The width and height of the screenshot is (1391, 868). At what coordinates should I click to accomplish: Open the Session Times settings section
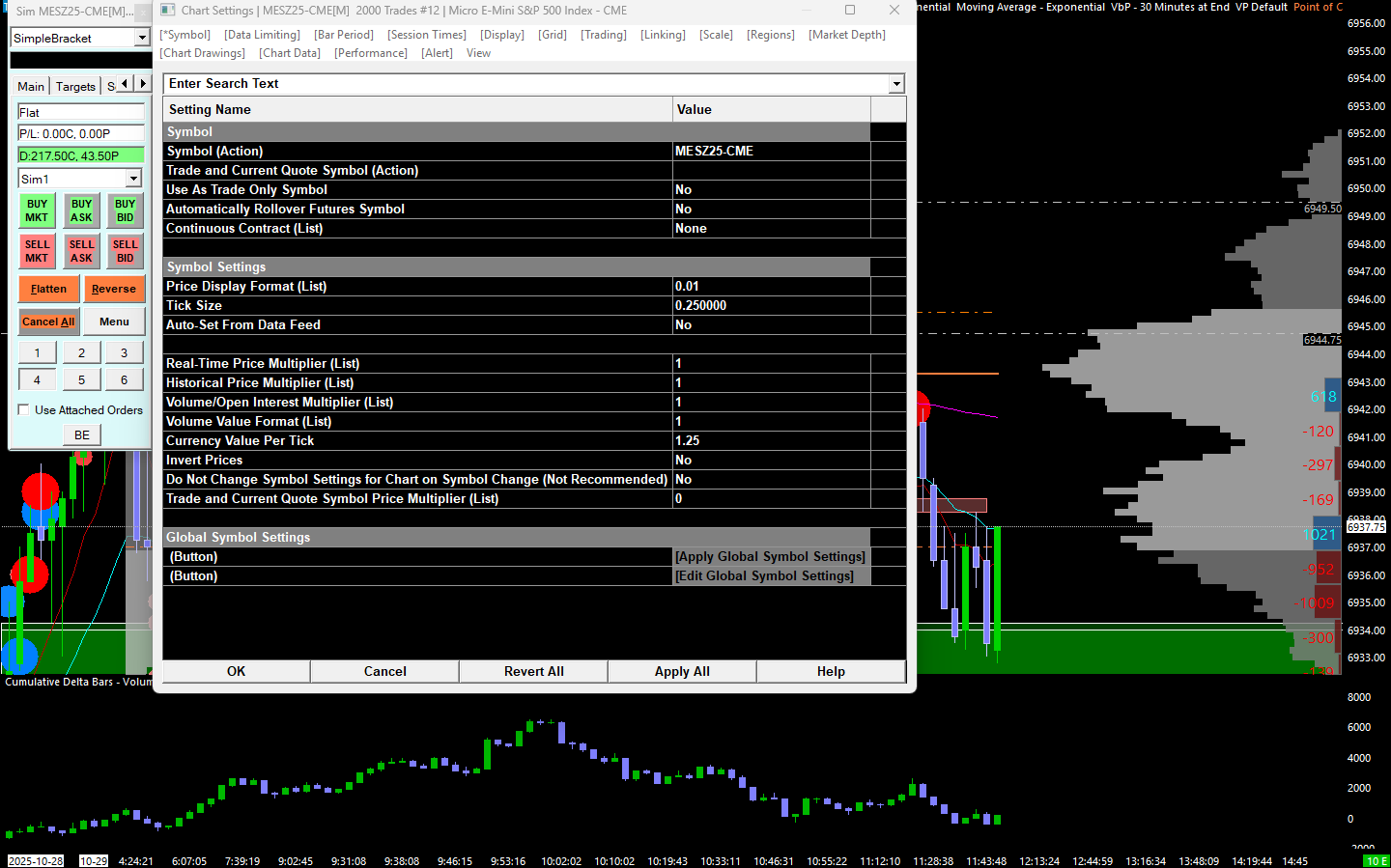(x=427, y=35)
